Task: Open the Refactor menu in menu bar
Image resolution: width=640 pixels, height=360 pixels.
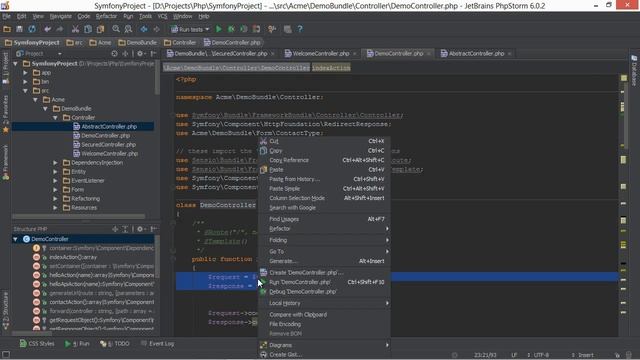Action: tap(106, 16)
